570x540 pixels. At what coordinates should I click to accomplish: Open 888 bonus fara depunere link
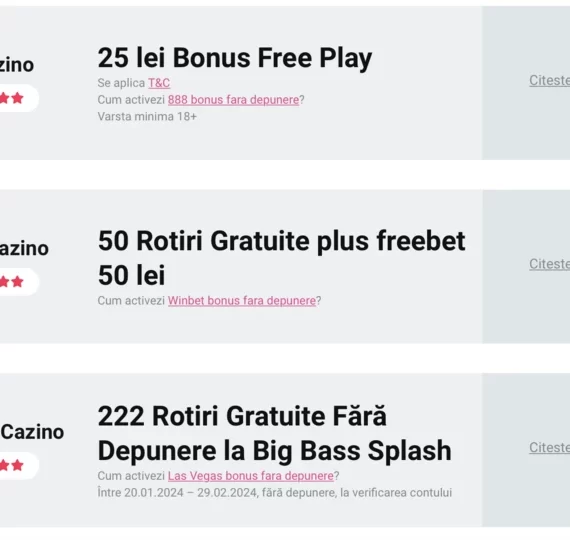[233, 100]
